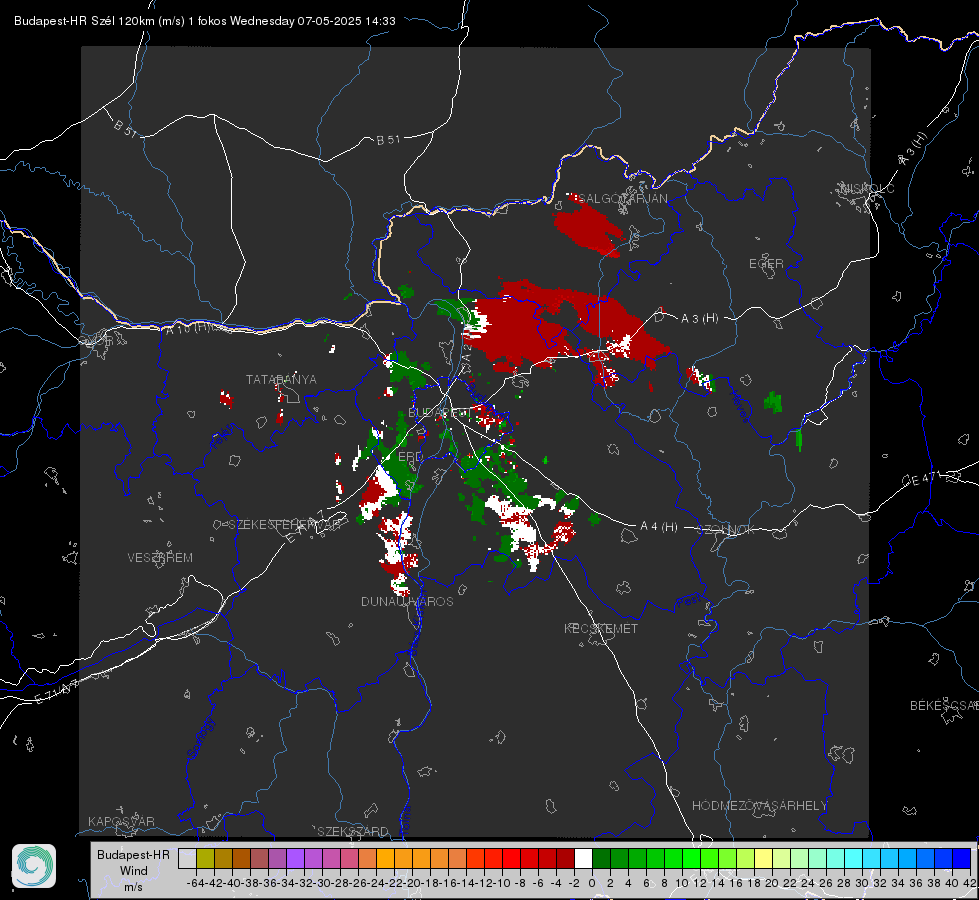Click the HODMEZOVASARHELY city label
The height and width of the screenshot is (900, 979).
(760, 806)
